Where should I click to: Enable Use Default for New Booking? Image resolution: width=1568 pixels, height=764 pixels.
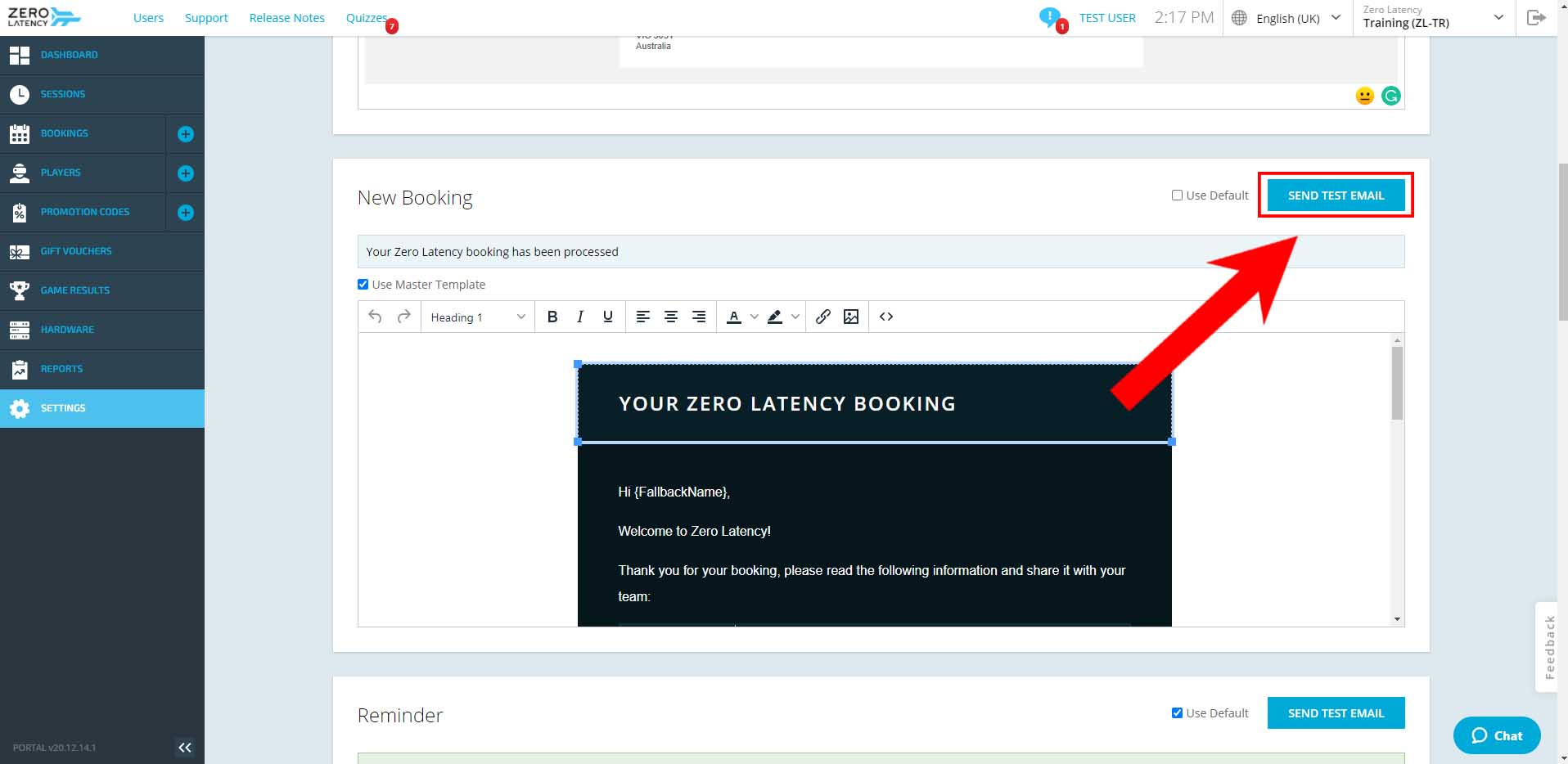[1177, 195]
